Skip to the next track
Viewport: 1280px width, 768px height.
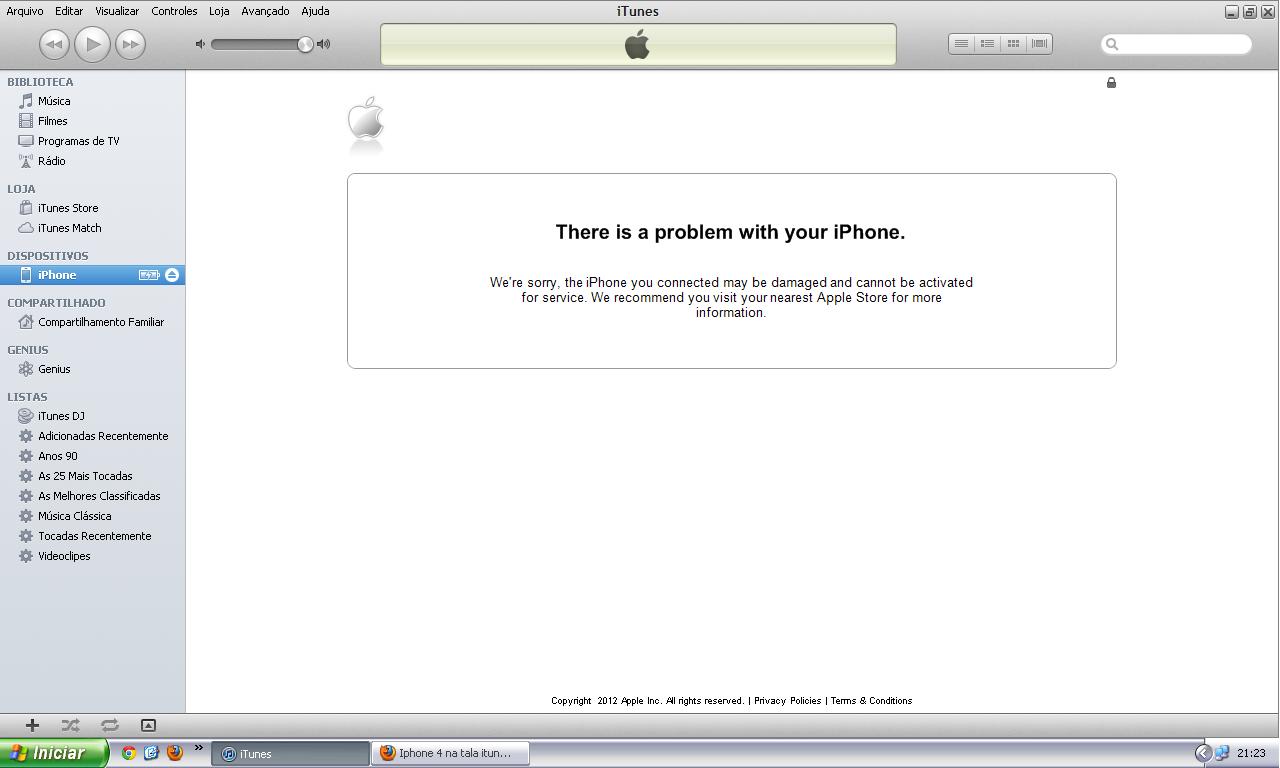(x=130, y=44)
